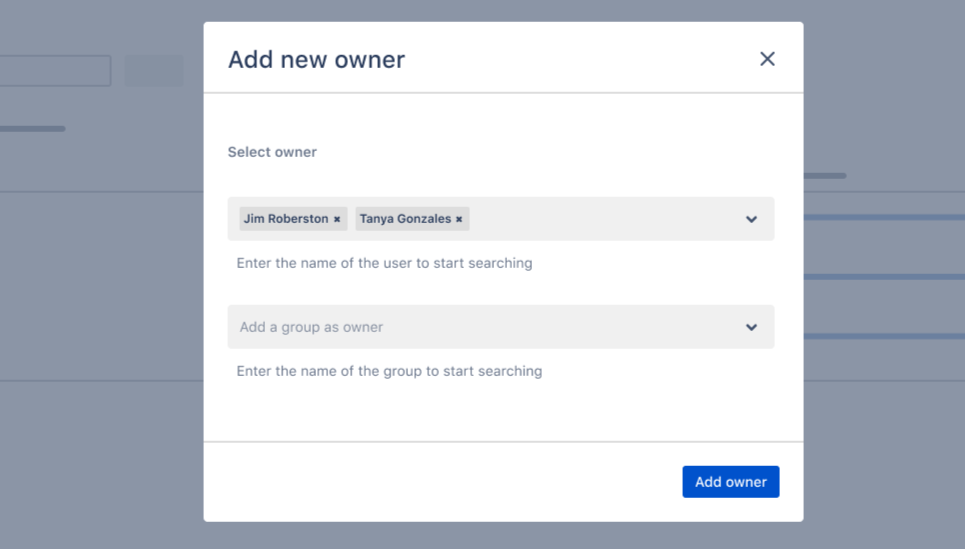This screenshot has width=965, height=549.
Task: Click the bottom blue line right of dialog
Action: (884, 336)
